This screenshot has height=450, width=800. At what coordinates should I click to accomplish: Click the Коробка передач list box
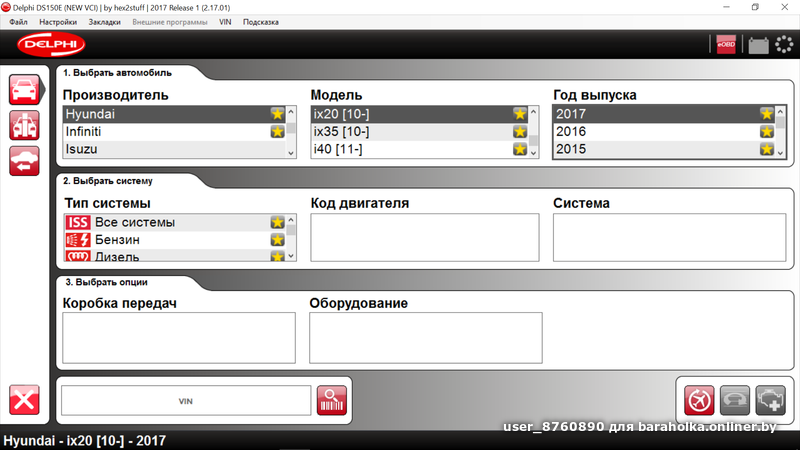click(179, 338)
